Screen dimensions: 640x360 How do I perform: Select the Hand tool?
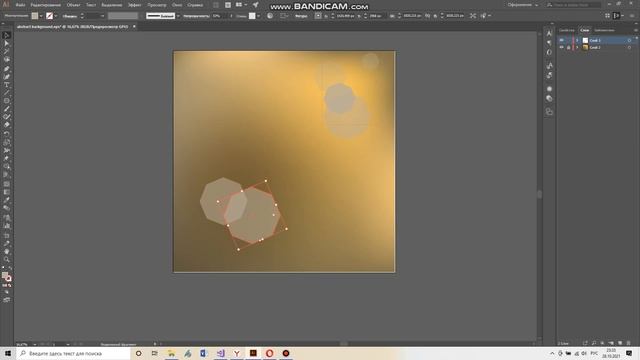[x=6, y=251]
